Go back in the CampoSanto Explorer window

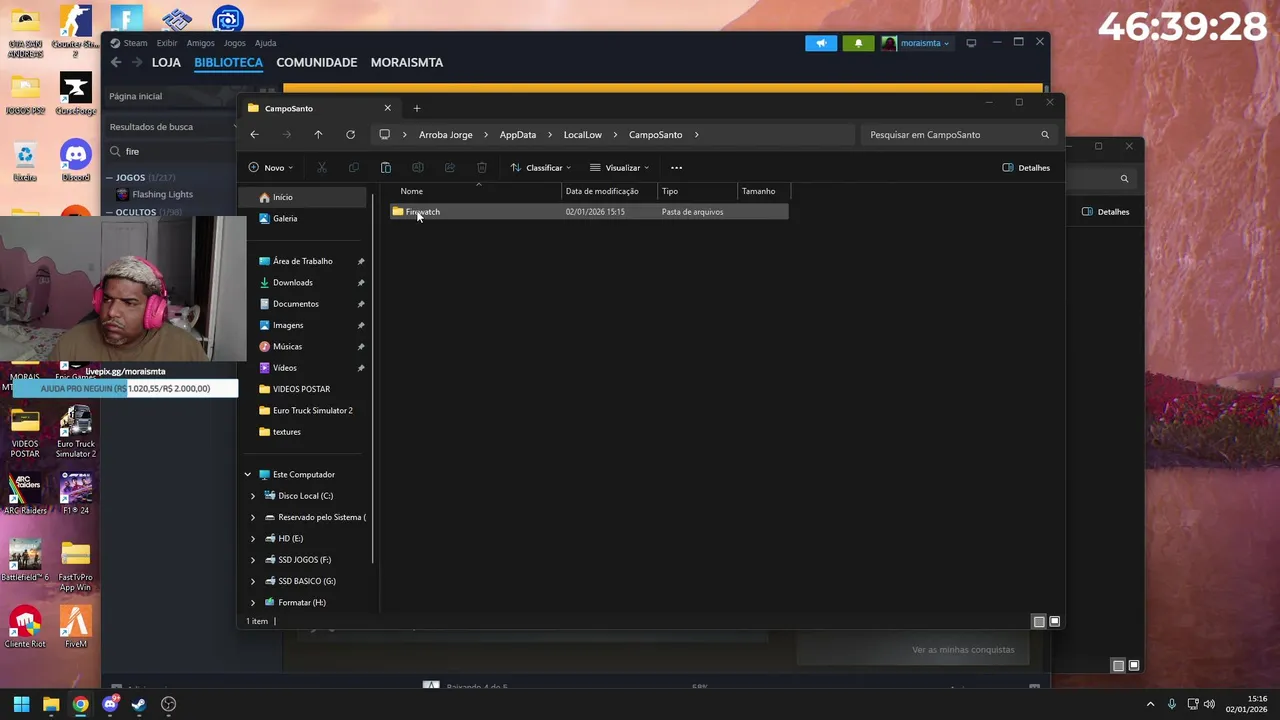click(254, 135)
